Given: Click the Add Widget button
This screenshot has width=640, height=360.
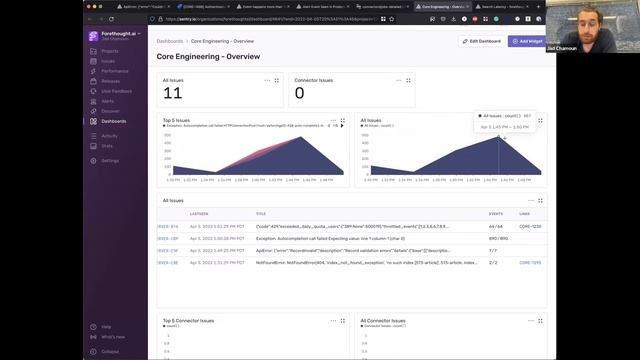Looking at the screenshot, I should pos(527,41).
